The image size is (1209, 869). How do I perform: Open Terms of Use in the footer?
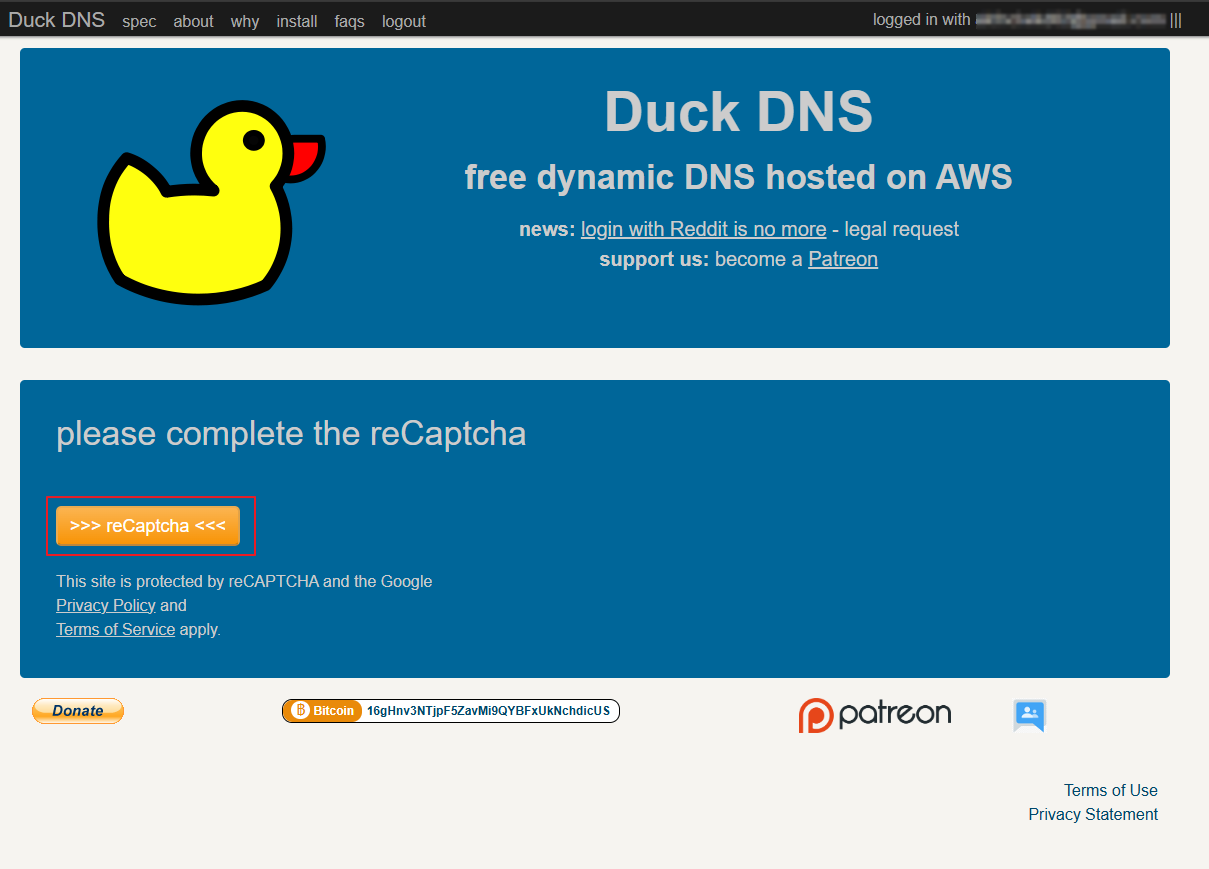1111,790
